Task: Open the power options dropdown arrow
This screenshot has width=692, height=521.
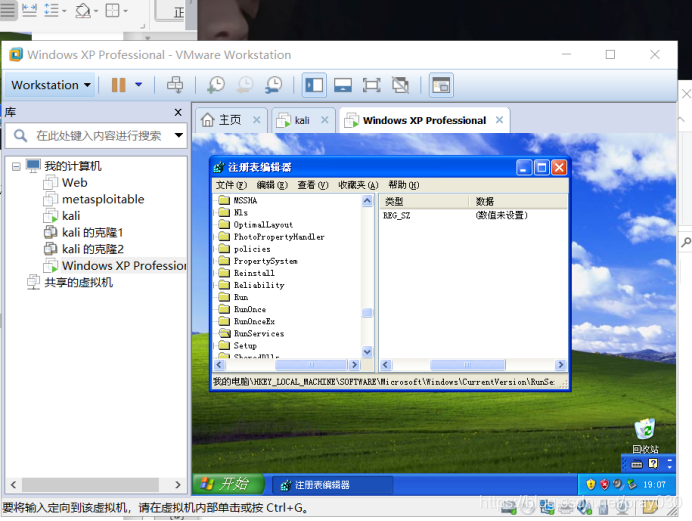Action: (139, 84)
